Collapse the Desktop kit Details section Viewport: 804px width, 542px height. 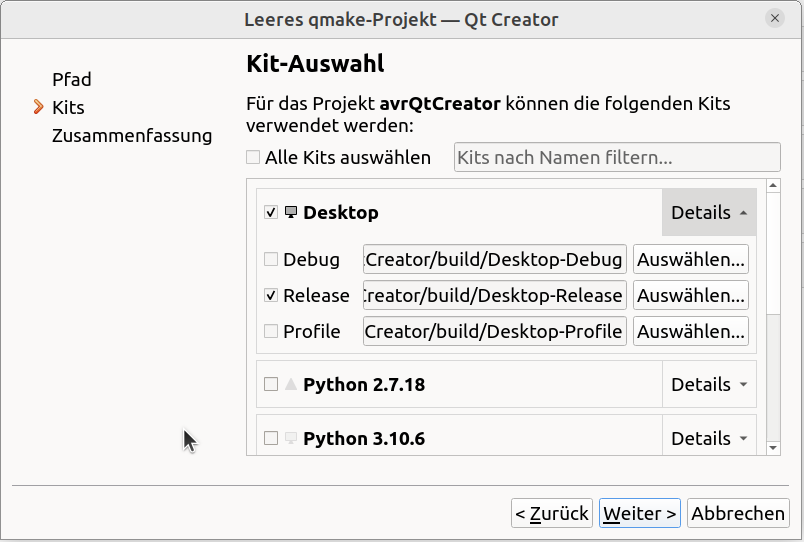(709, 212)
